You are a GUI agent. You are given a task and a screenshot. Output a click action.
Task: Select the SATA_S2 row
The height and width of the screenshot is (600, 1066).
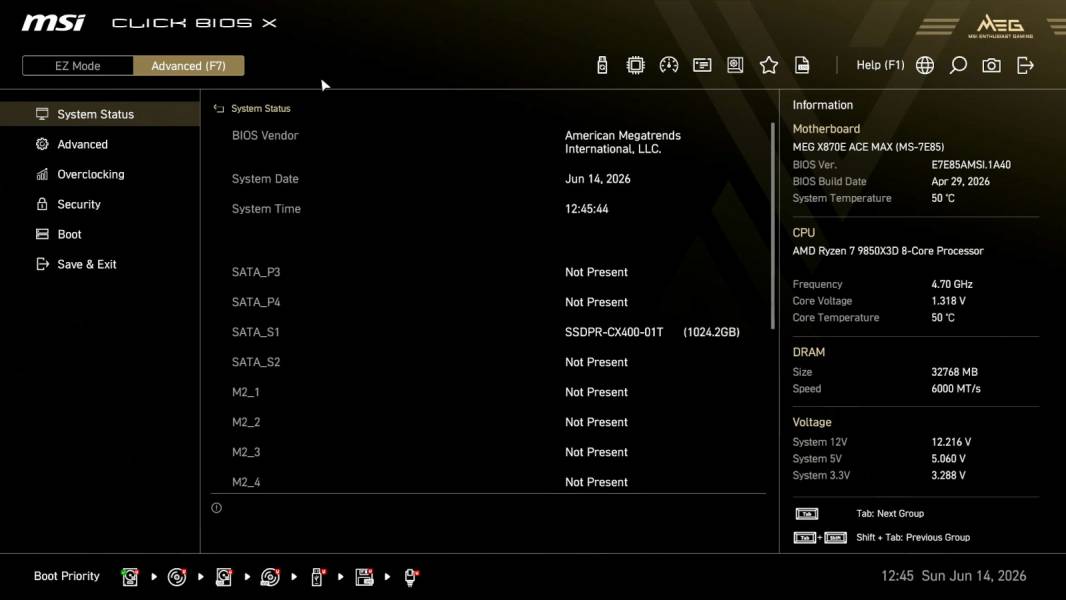pos(489,361)
